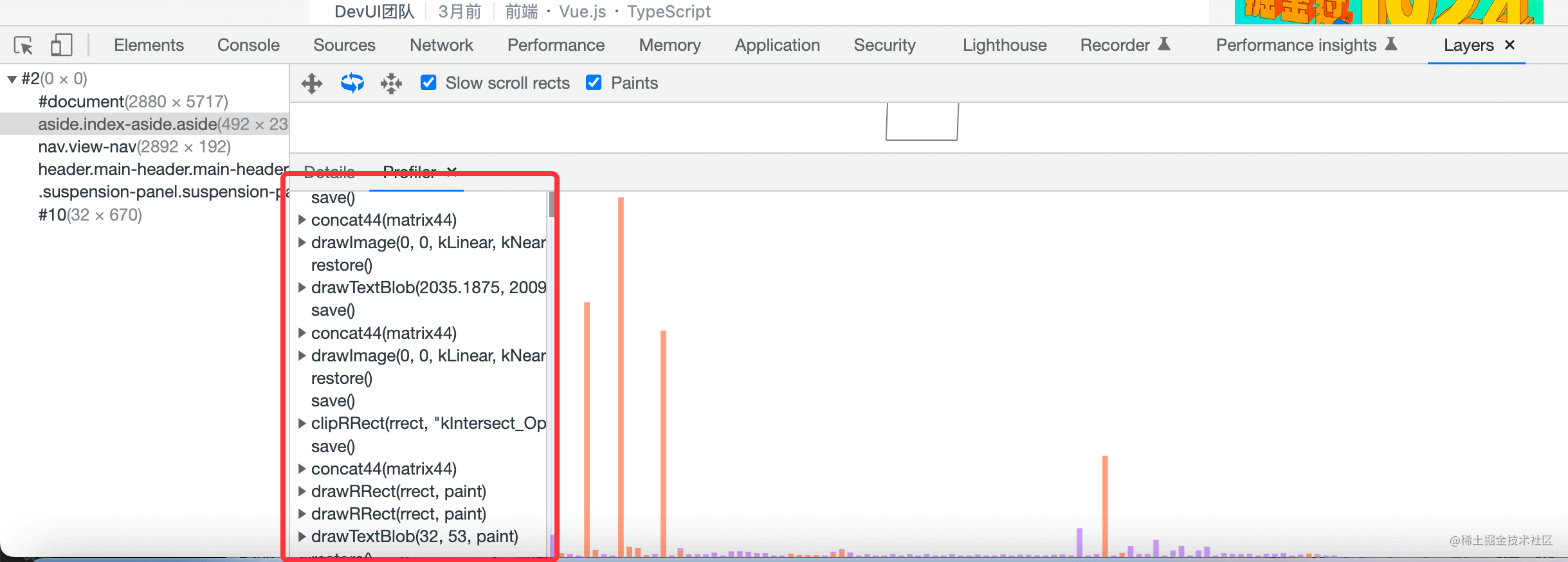Toggle the Paints checkbox
This screenshot has width=1568, height=562.
click(594, 82)
